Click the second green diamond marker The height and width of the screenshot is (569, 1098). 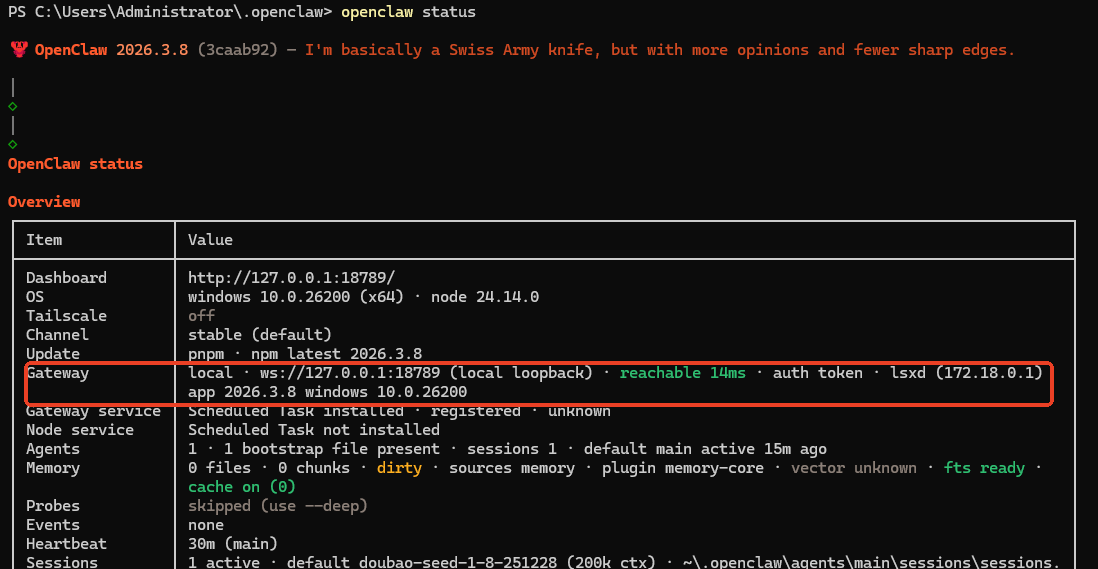12,144
